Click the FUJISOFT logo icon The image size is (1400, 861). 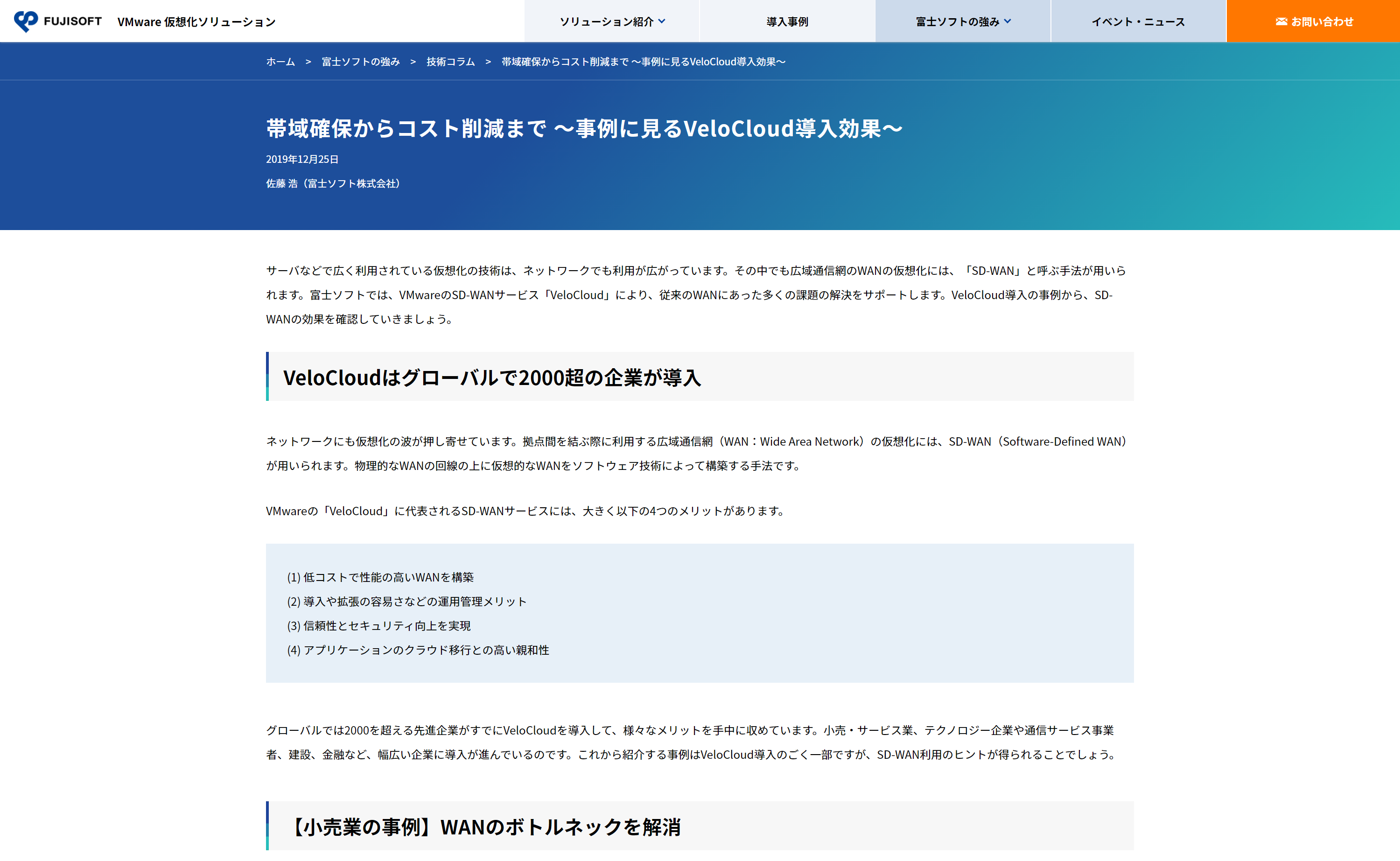point(26,21)
